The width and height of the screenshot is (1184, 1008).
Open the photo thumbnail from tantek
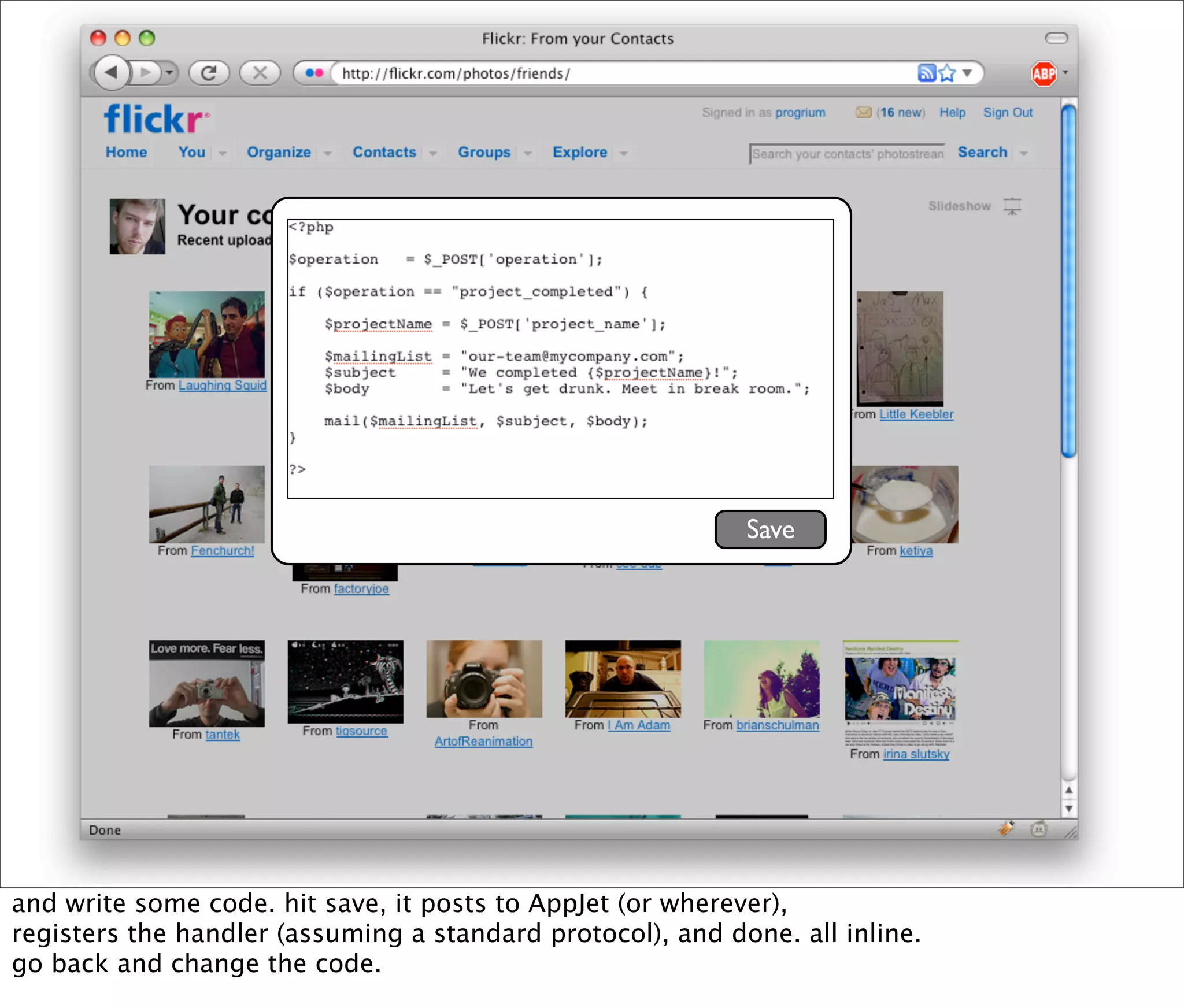[206, 683]
